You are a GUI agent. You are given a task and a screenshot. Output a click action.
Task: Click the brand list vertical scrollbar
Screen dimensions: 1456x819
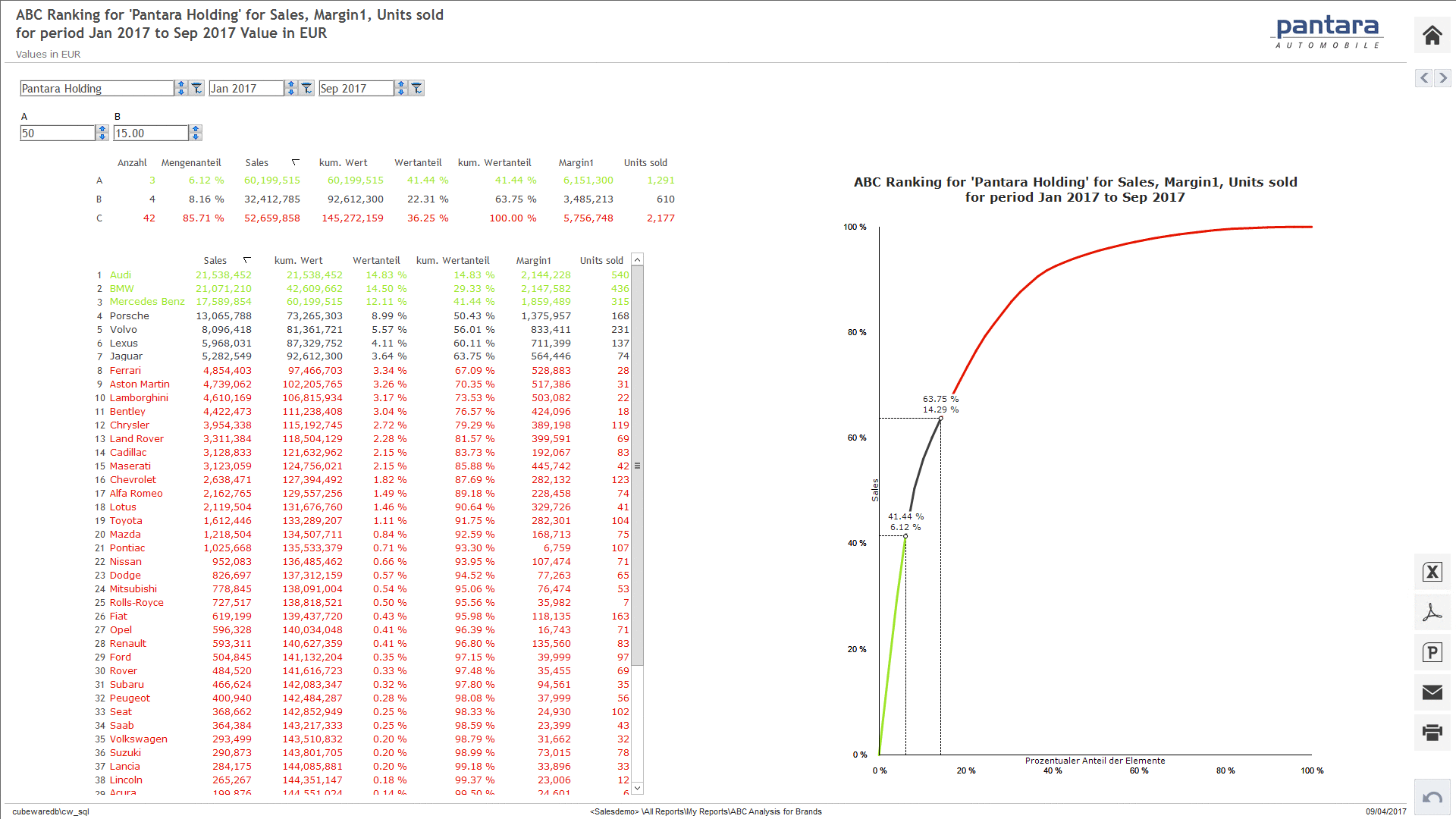point(638,466)
